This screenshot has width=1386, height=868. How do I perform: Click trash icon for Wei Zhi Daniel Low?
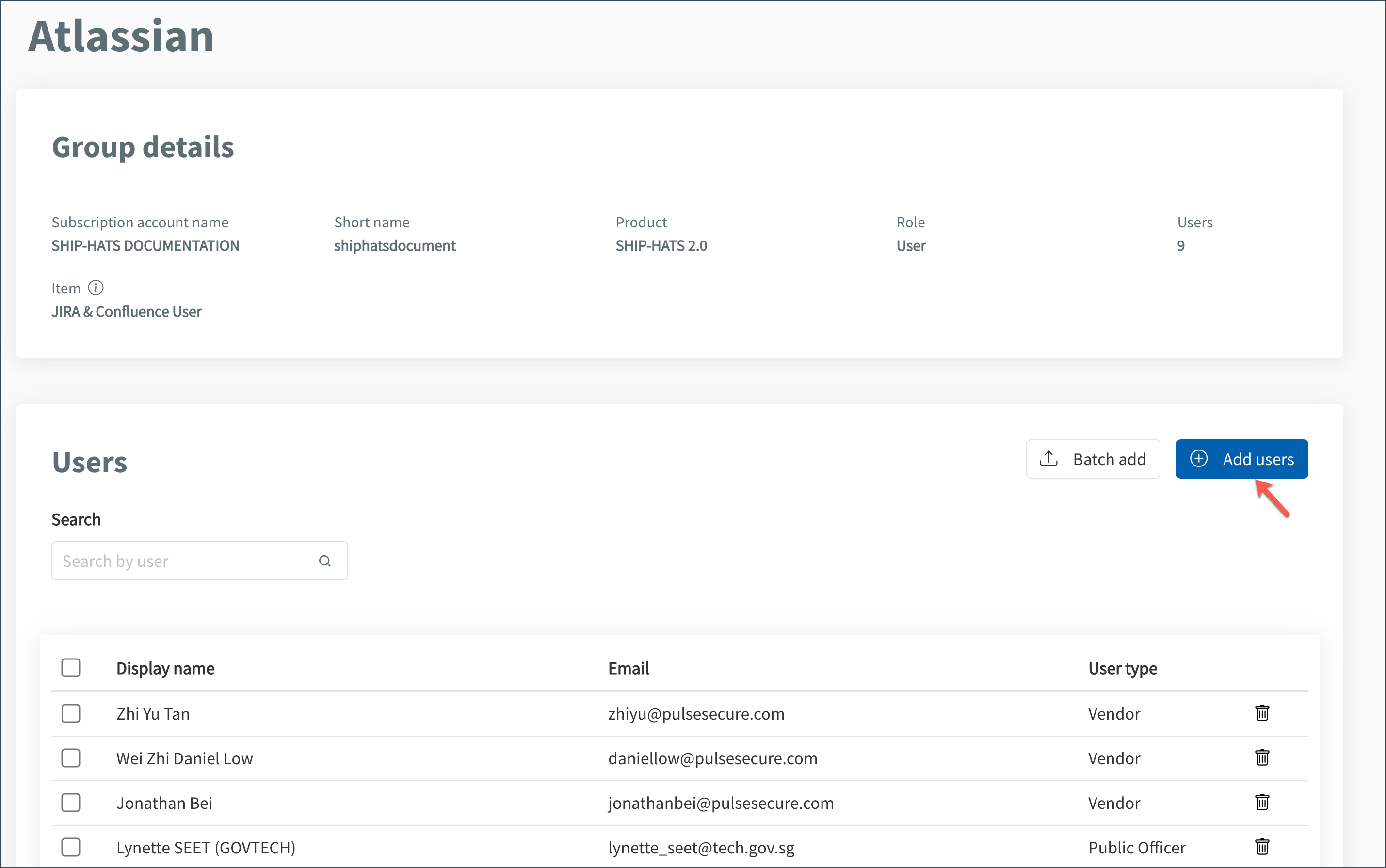click(x=1261, y=758)
